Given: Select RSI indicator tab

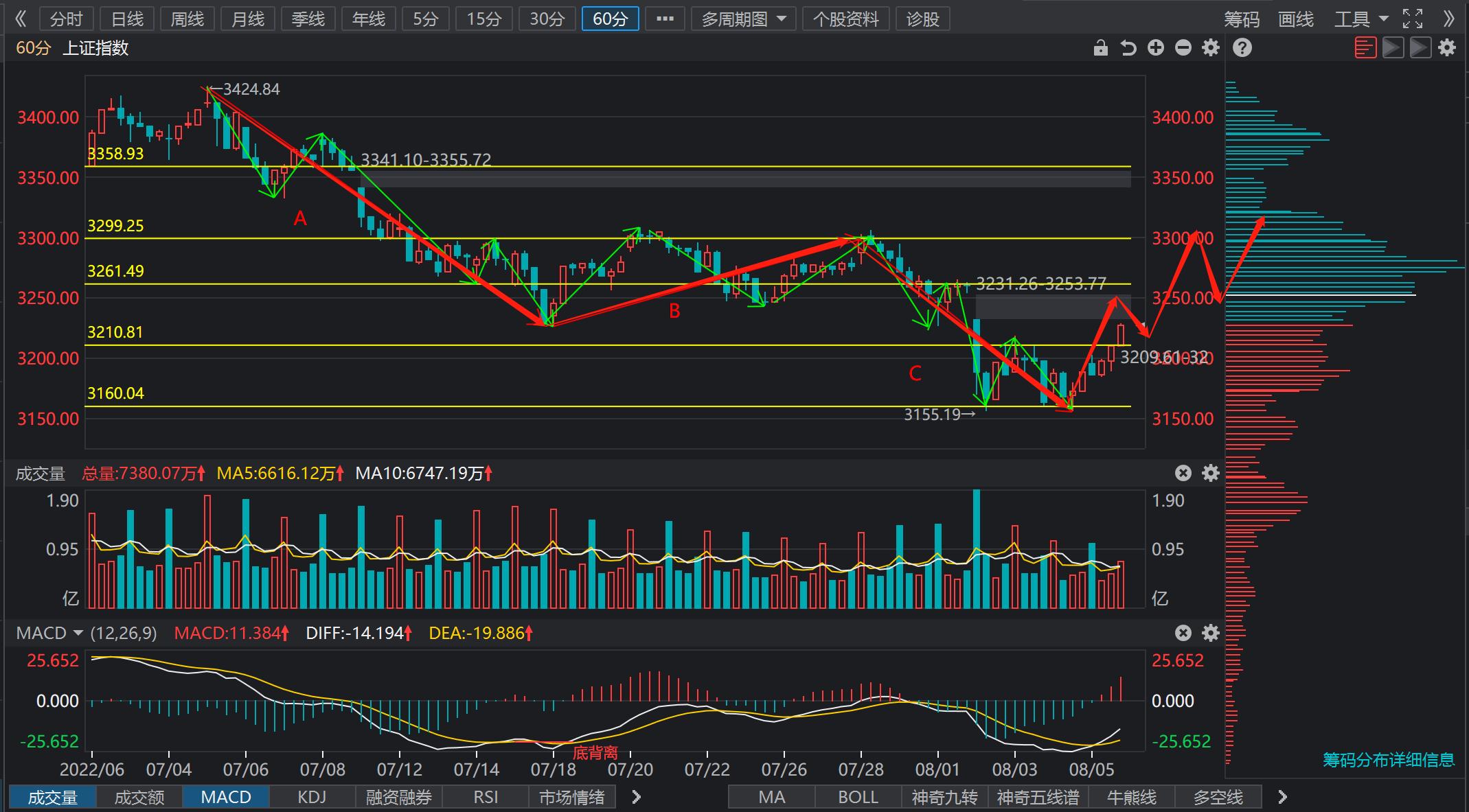Looking at the screenshot, I should [x=486, y=797].
